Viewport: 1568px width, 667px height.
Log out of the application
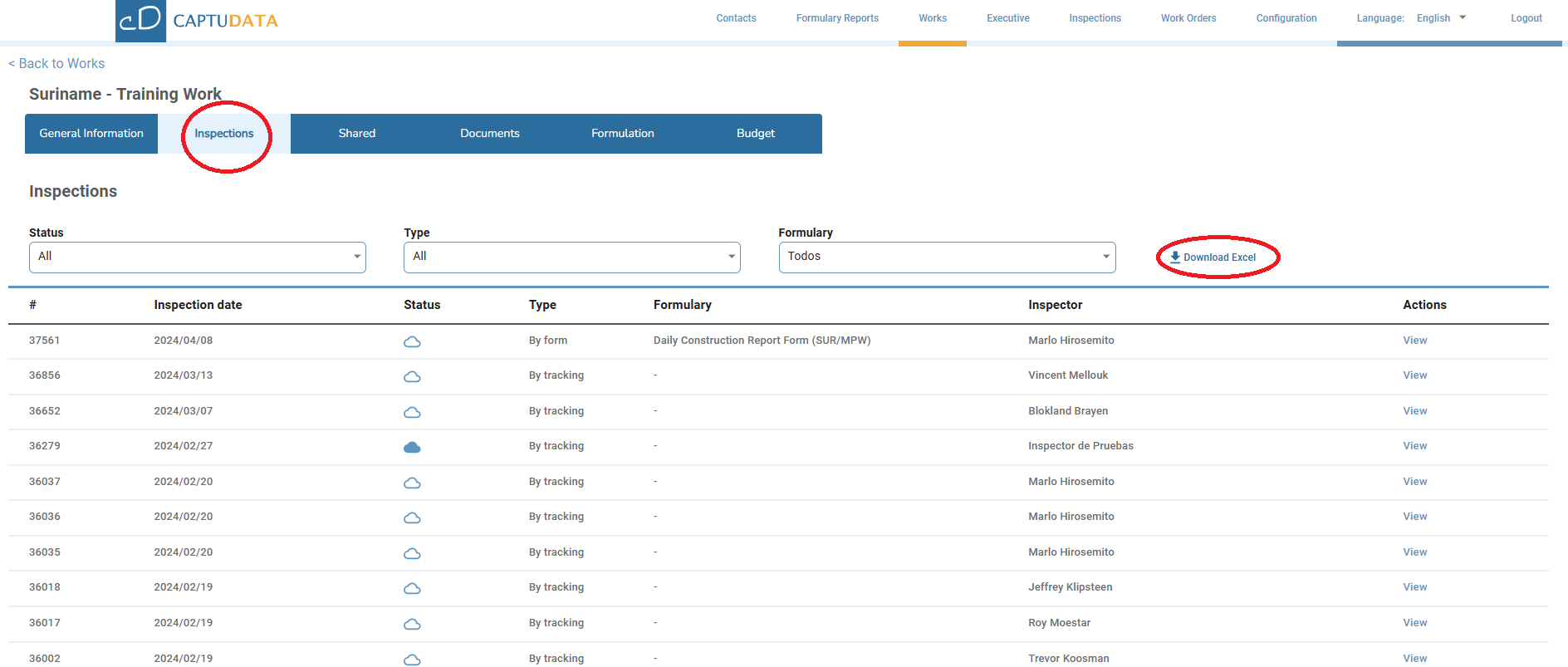(1526, 18)
